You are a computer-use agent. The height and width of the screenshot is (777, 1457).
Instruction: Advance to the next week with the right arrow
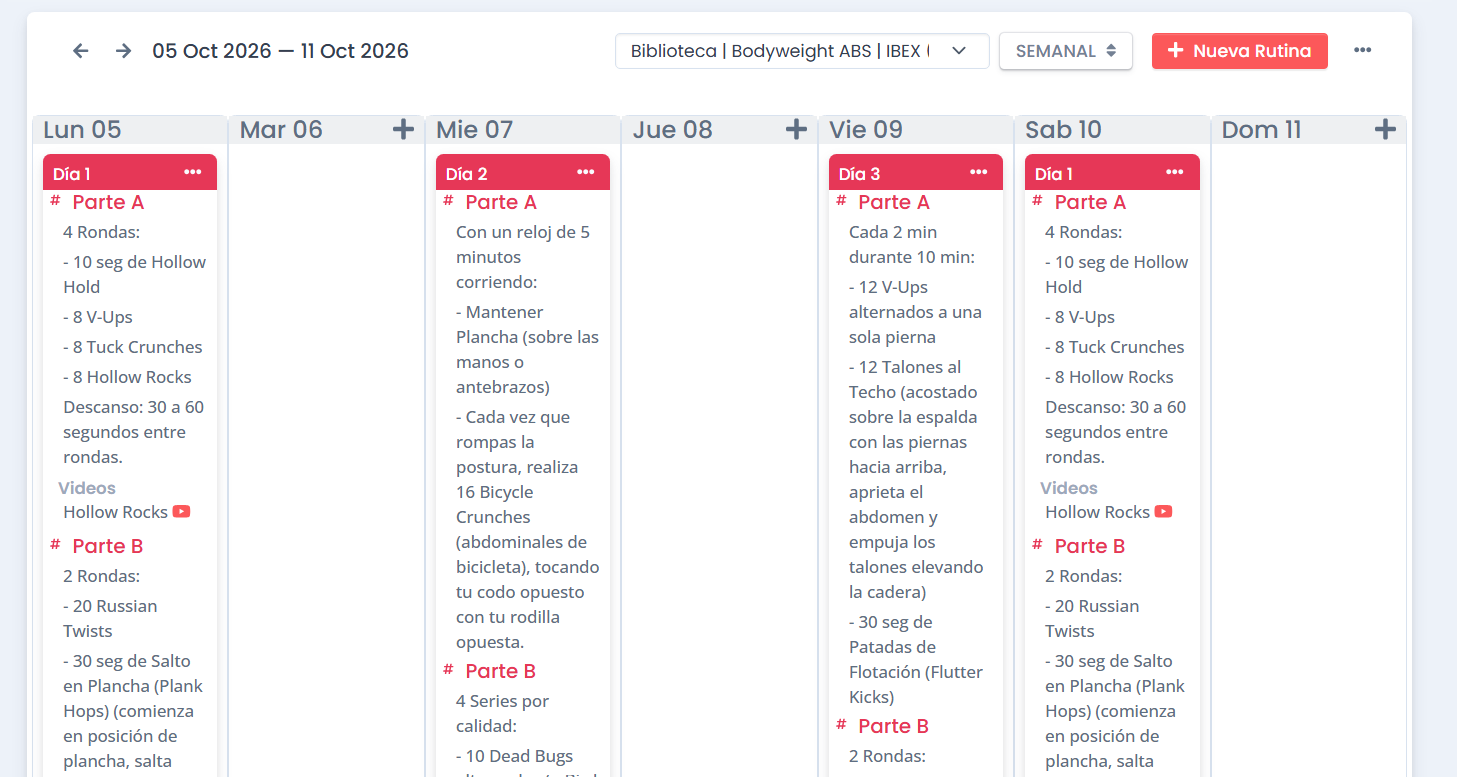click(123, 51)
